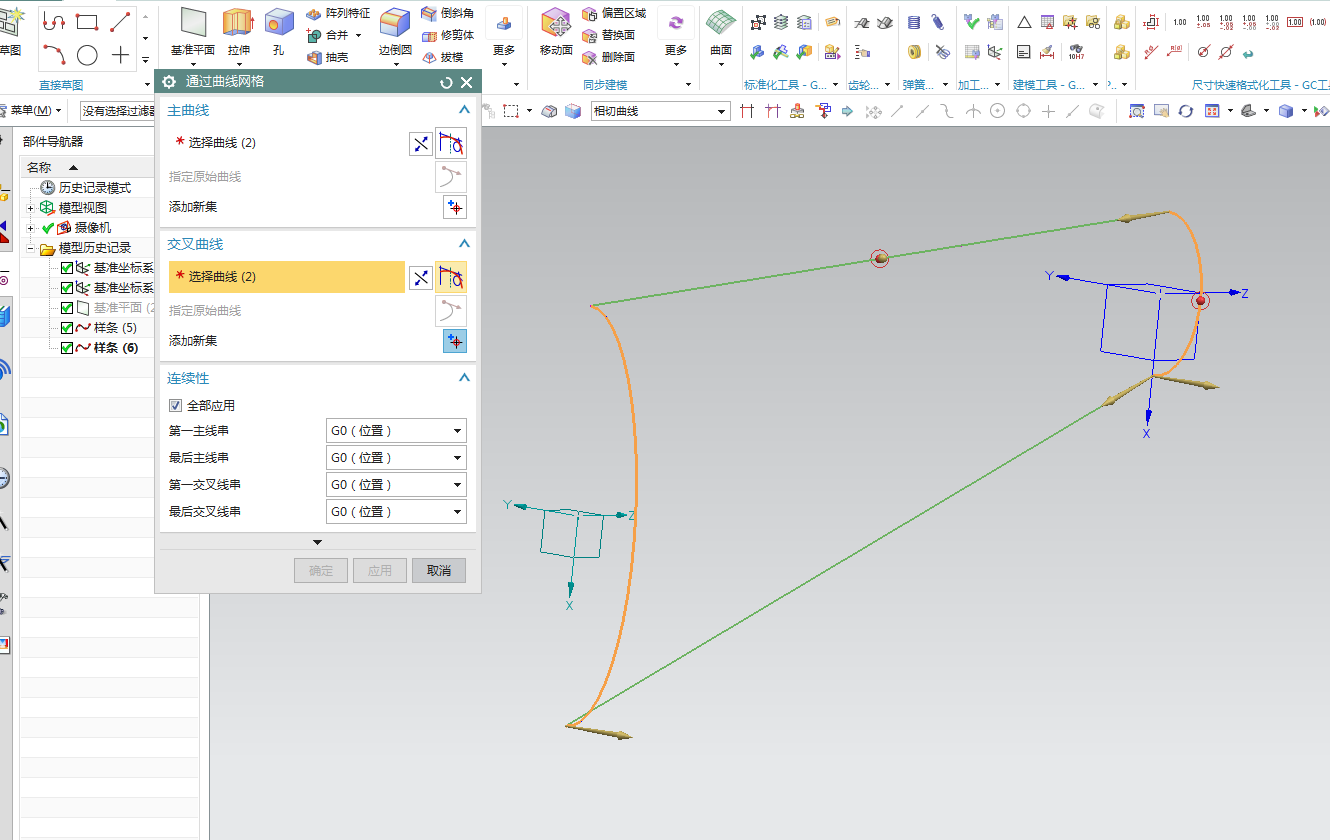The height and width of the screenshot is (840, 1330).
Task: Open the 建模工具 group dropdown
Action: (x=1096, y=85)
